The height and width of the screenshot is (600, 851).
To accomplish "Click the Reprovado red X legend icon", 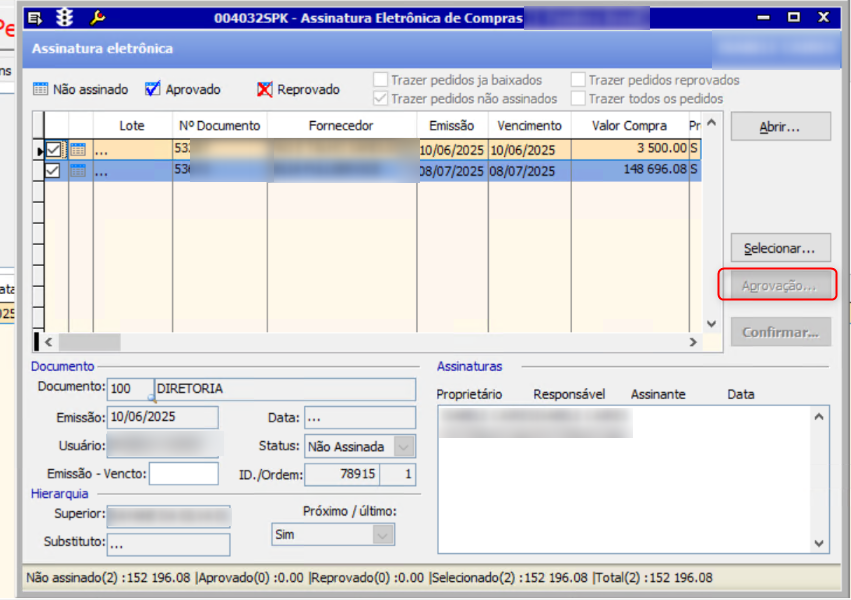I will 264,89.
